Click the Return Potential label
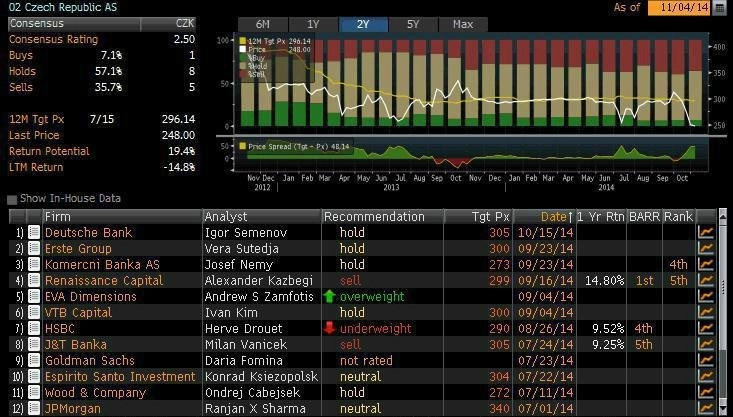This screenshot has width=733, height=417. click(49, 151)
